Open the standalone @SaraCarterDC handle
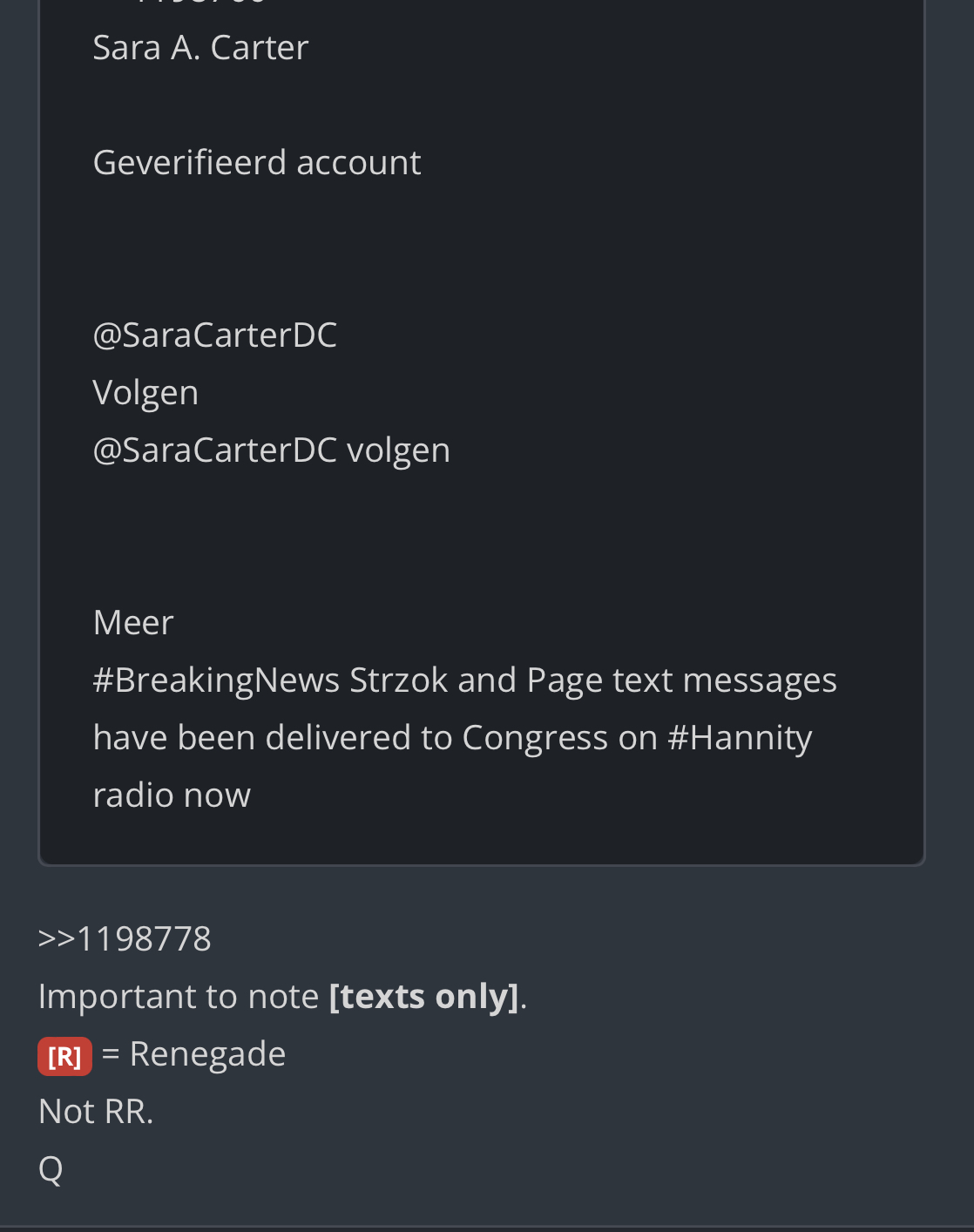 click(x=214, y=335)
